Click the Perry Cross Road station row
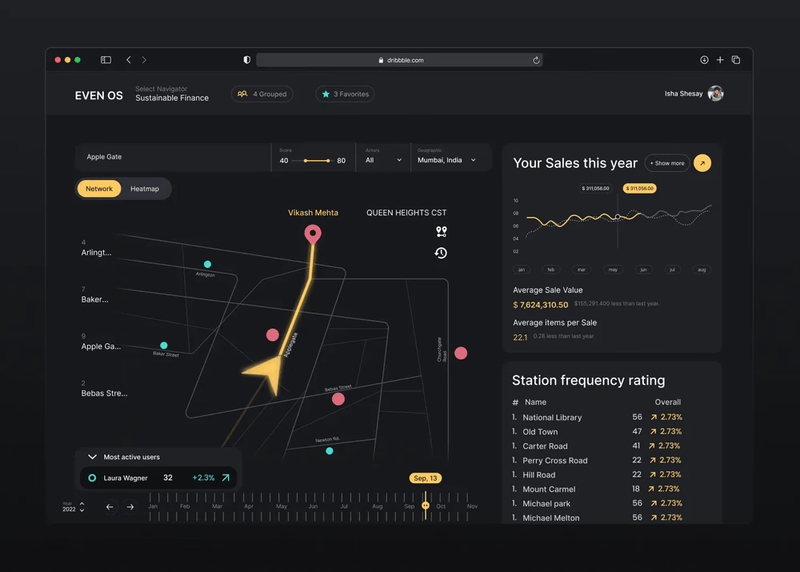The width and height of the screenshot is (800, 572). pos(597,460)
